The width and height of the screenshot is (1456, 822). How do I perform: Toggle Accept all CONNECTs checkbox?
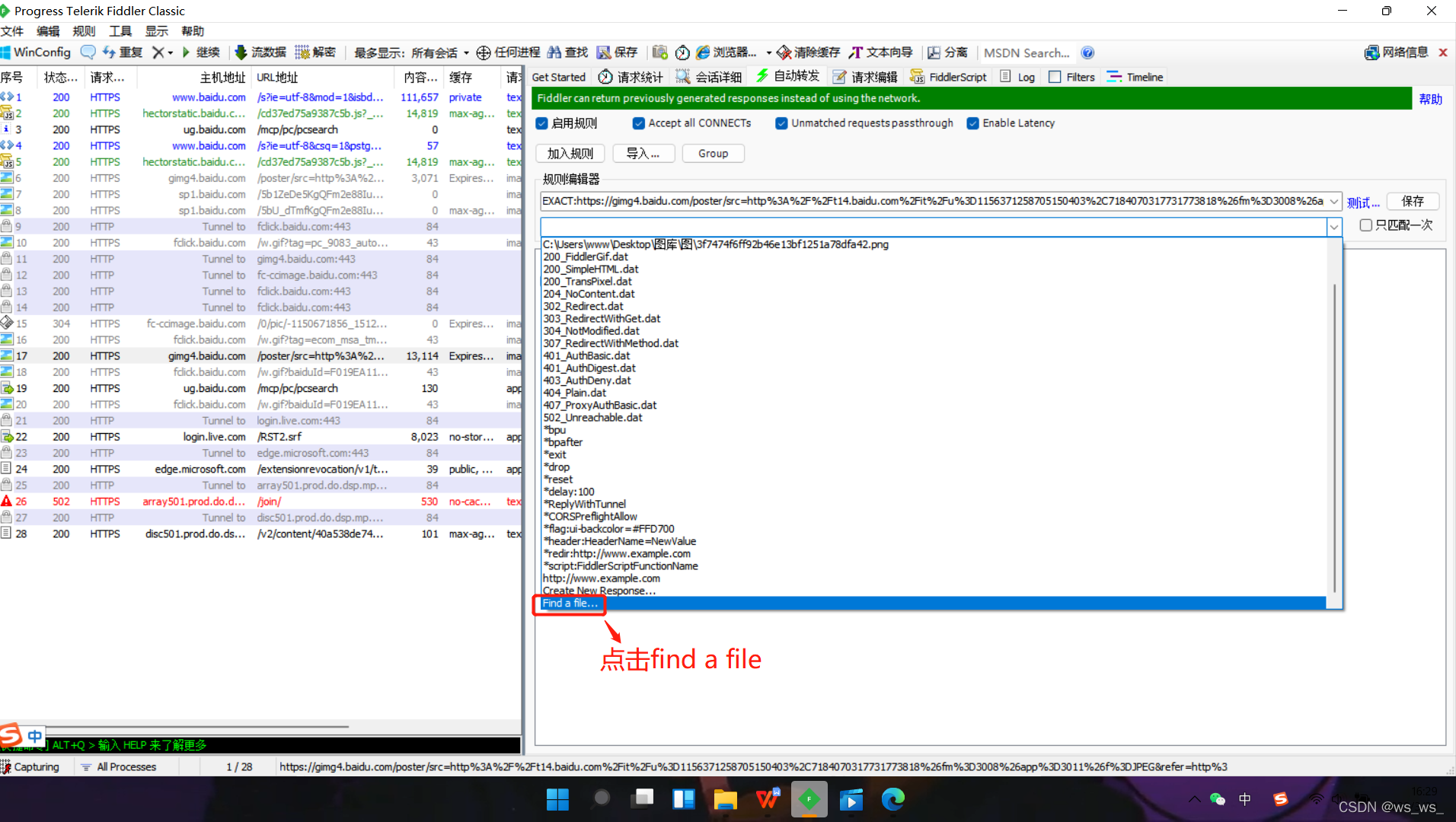coord(638,123)
